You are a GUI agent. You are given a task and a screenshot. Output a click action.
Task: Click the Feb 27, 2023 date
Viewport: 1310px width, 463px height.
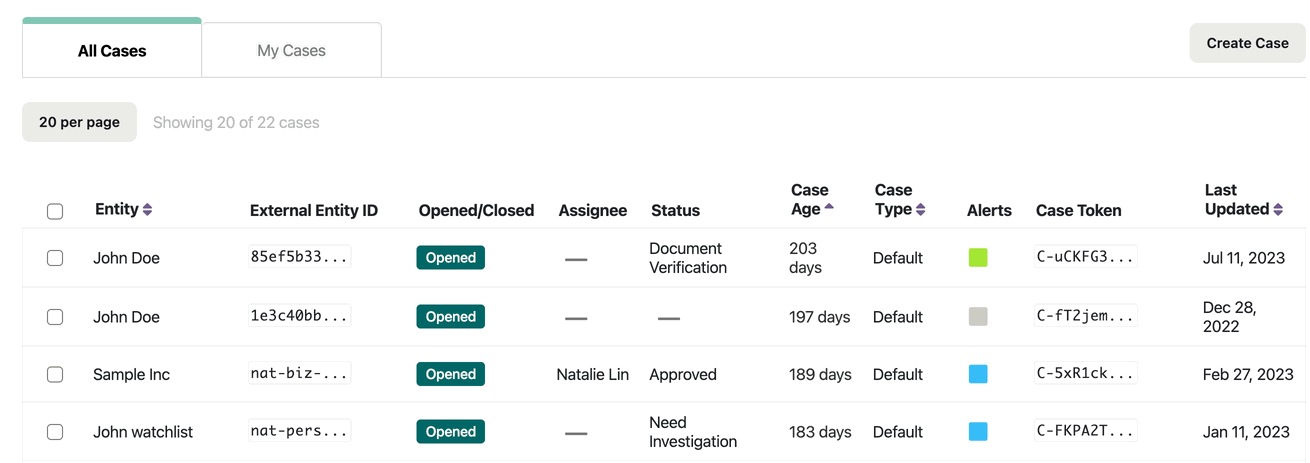1248,374
